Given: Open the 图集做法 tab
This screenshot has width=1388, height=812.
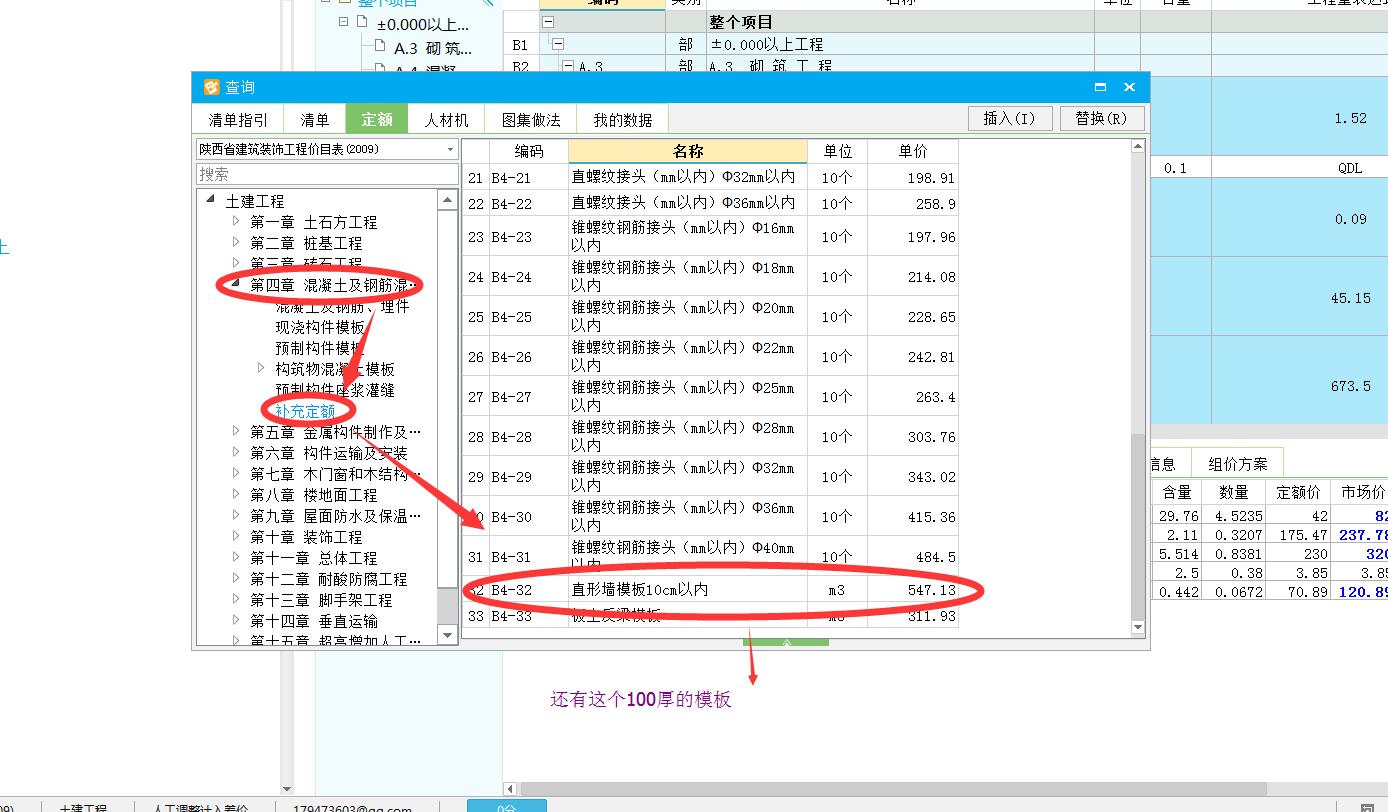Looking at the screenshot, I should (531, 119).
